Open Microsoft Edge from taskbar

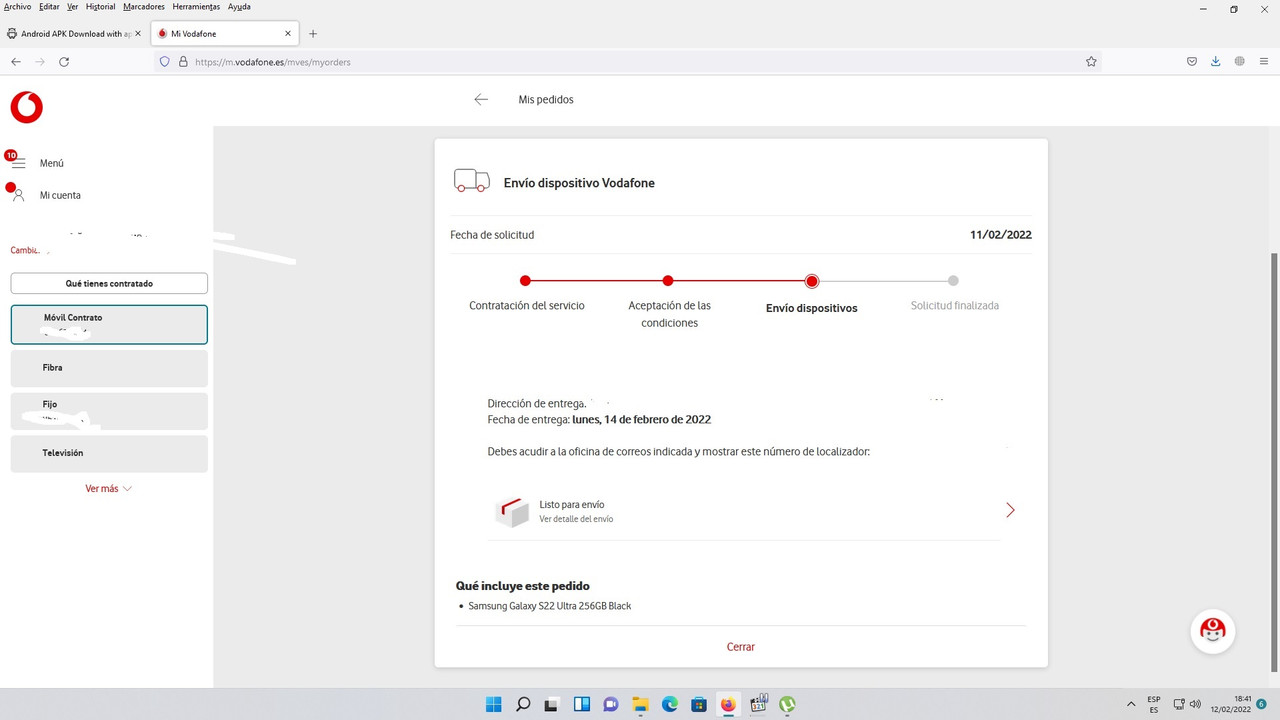pyautogui.click(x=669, y=704)
